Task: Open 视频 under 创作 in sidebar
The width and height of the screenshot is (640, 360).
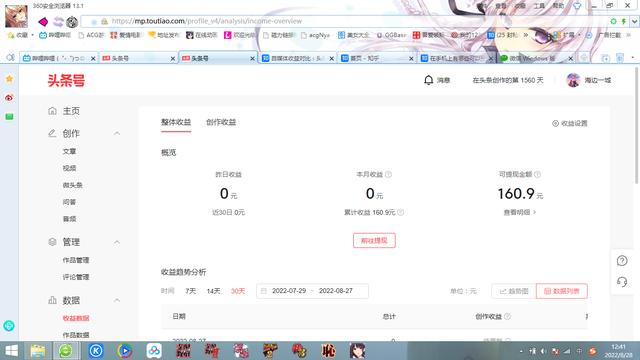Action: (69, 168)
